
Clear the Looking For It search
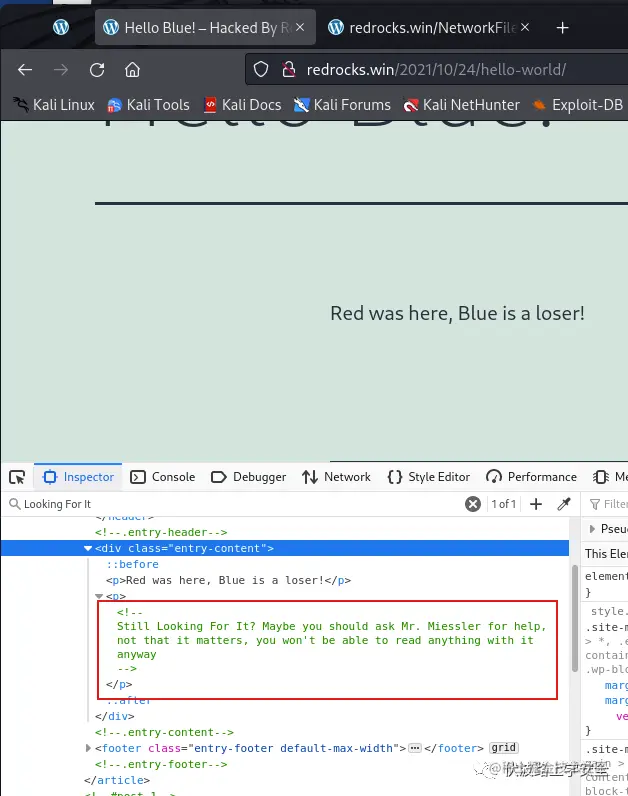point(473,504)
